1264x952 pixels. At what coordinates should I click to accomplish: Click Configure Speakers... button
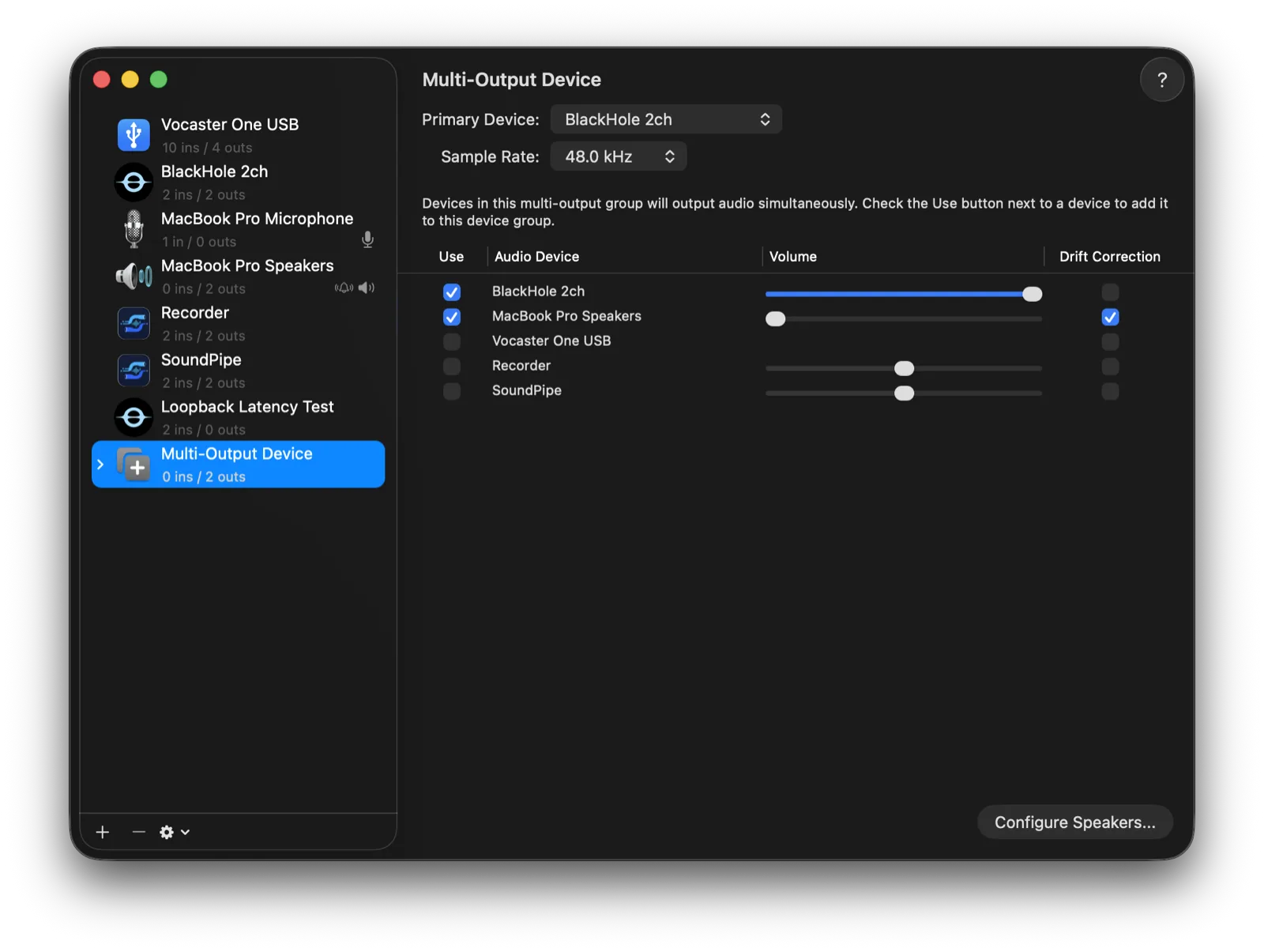[x=1074, y=822]
